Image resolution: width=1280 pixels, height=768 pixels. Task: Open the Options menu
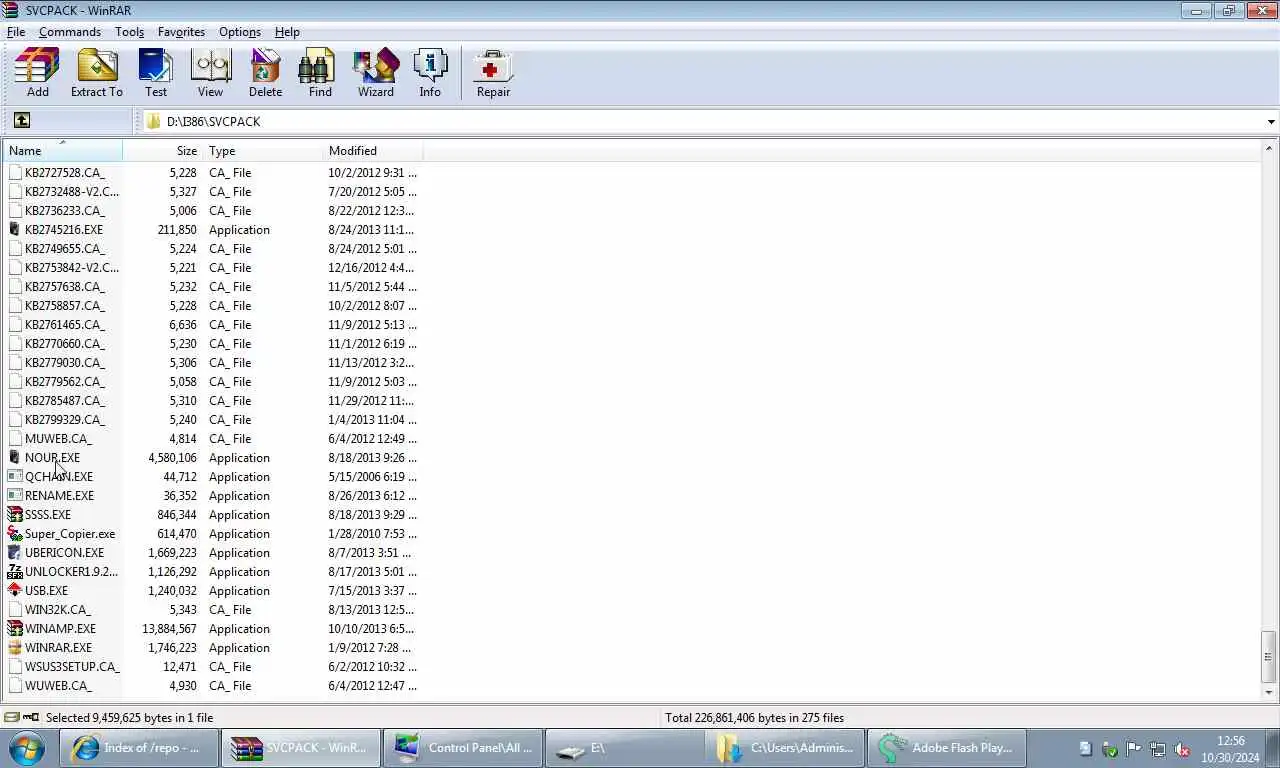pos(240,32)
